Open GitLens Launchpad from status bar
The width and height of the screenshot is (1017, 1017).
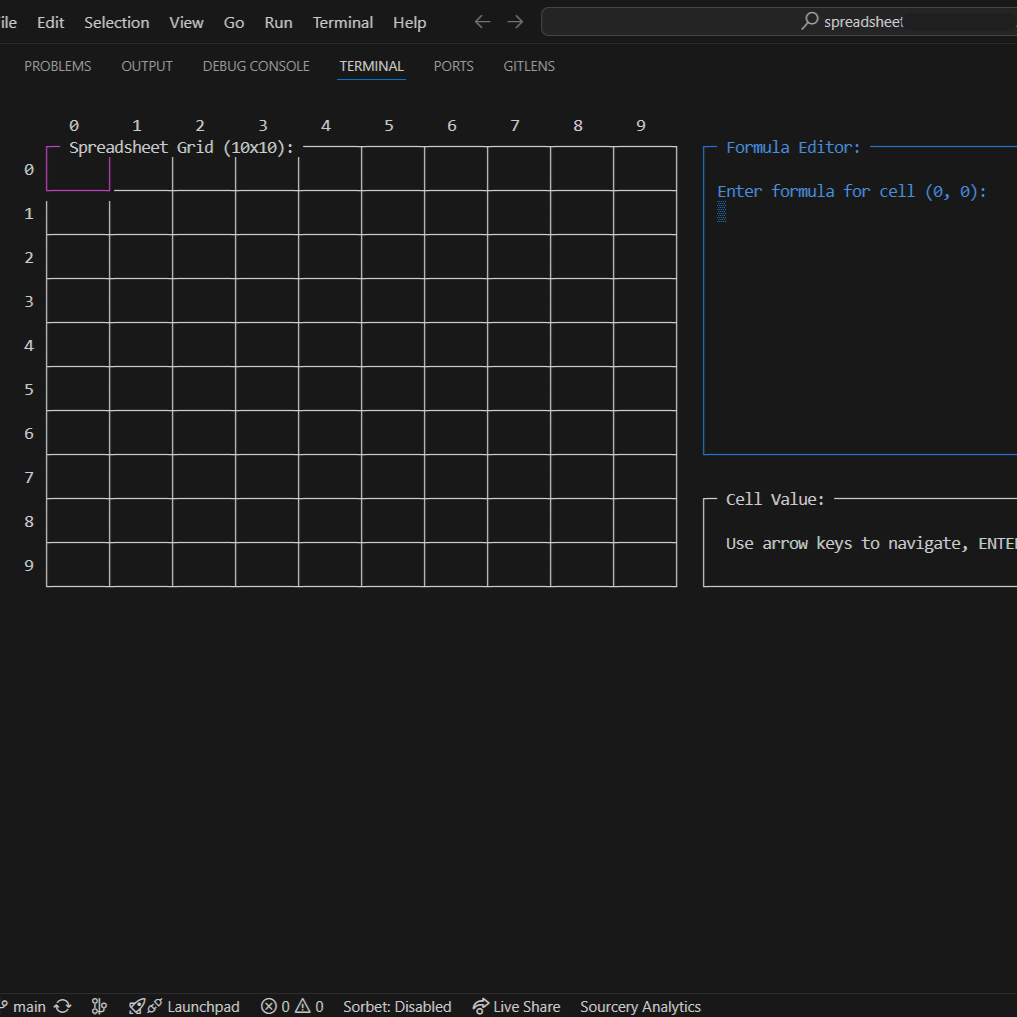click(184, 1006)
